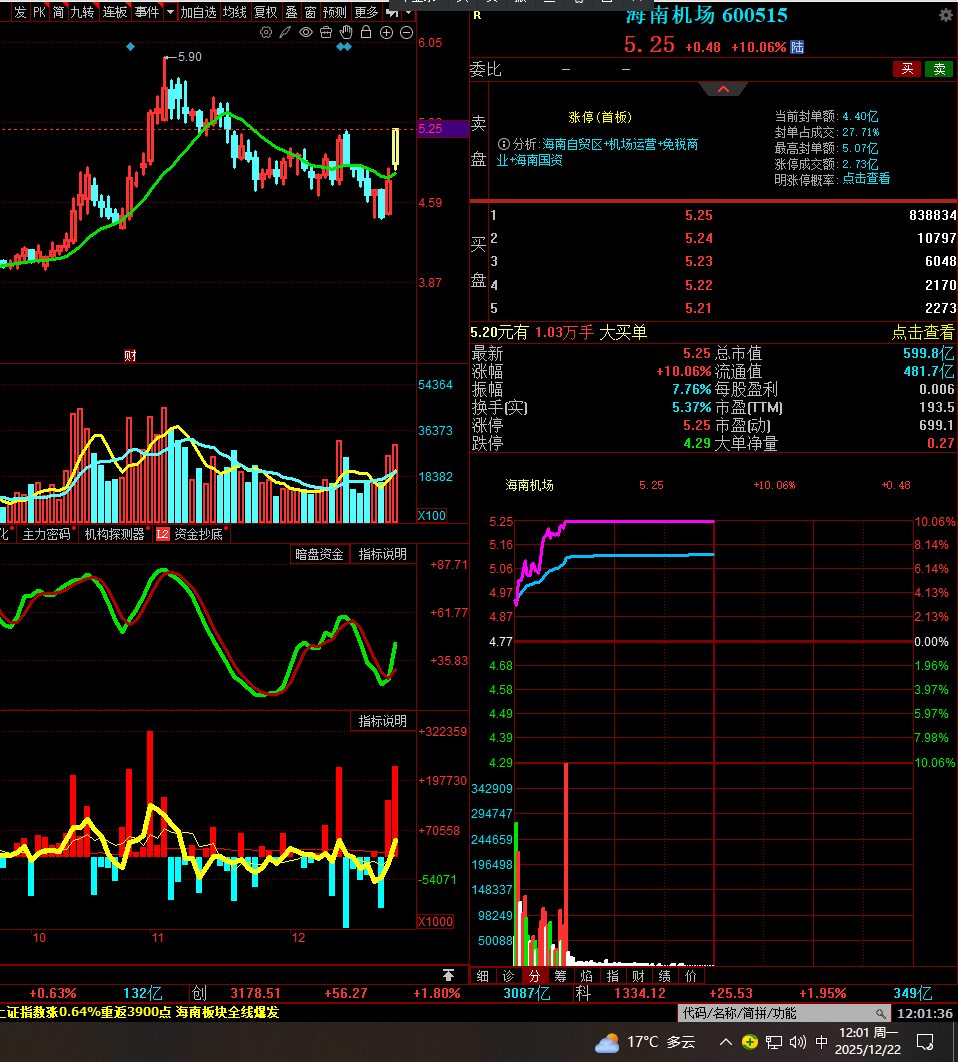Open the 更多 menu
The width and height of the screenshot is (958, 1062).
coord(367,12)
